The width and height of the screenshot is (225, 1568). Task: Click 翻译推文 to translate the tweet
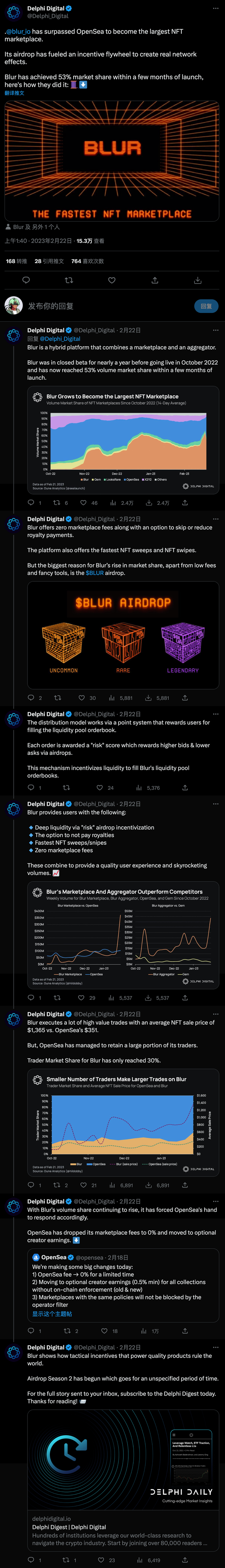click(15, 93)
